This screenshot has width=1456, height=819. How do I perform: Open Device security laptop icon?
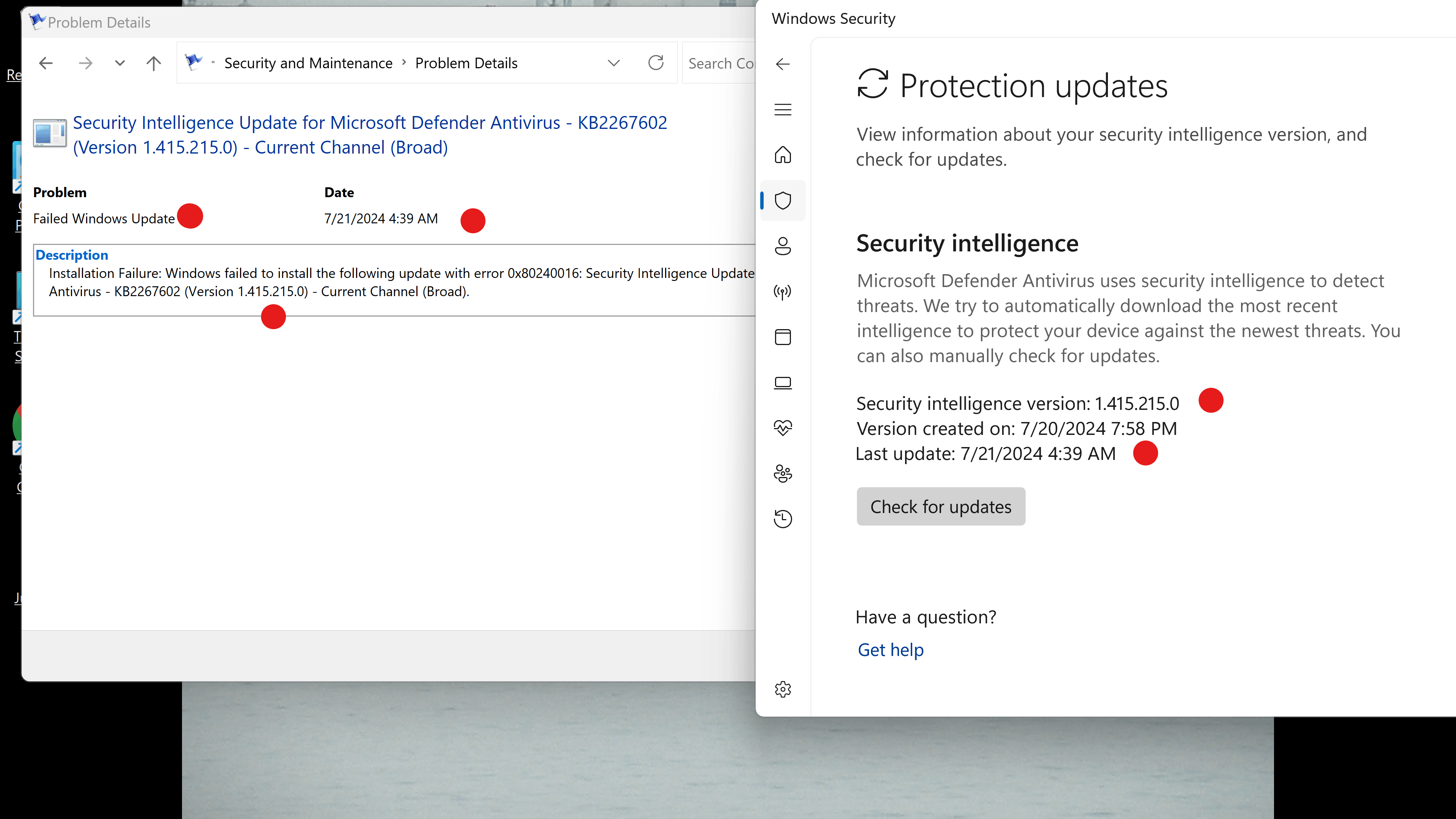[x=783, y=383]
